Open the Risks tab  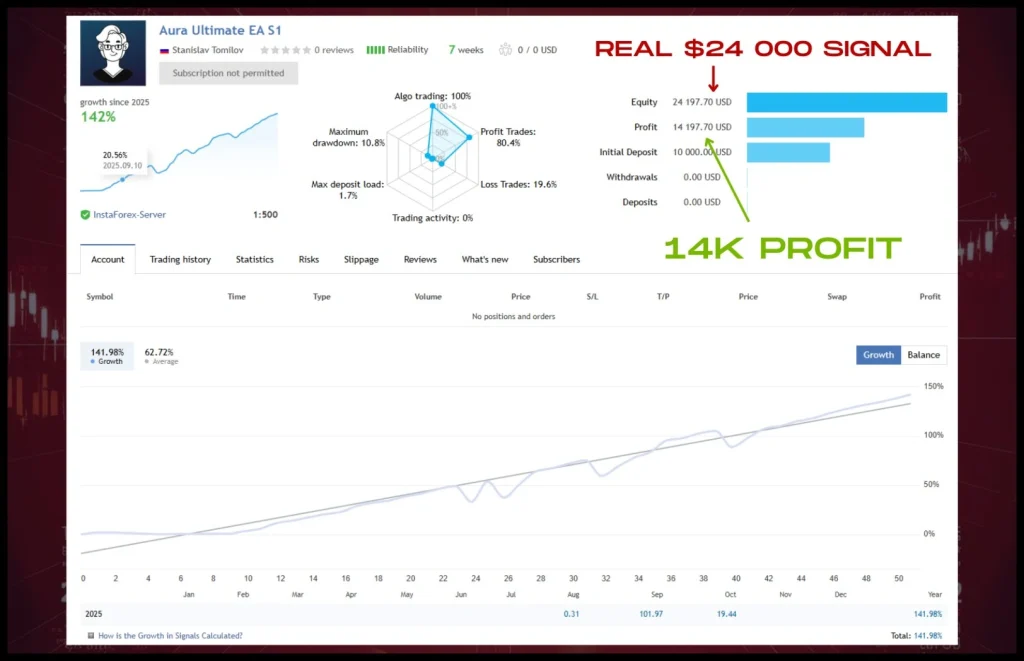click(308, 260)
